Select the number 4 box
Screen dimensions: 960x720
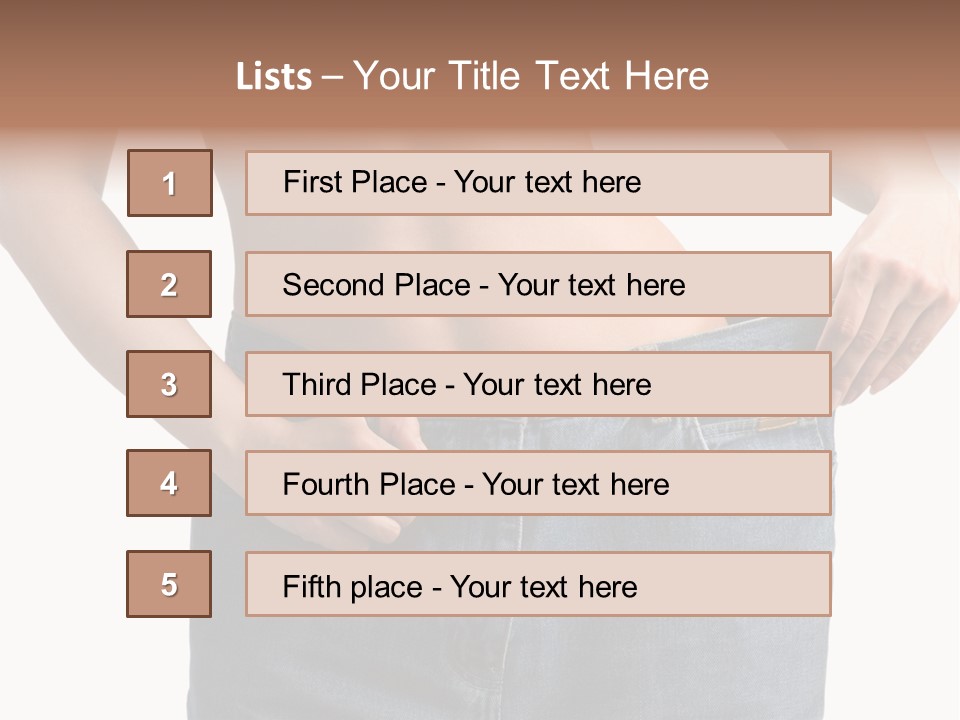pos(169,483)
